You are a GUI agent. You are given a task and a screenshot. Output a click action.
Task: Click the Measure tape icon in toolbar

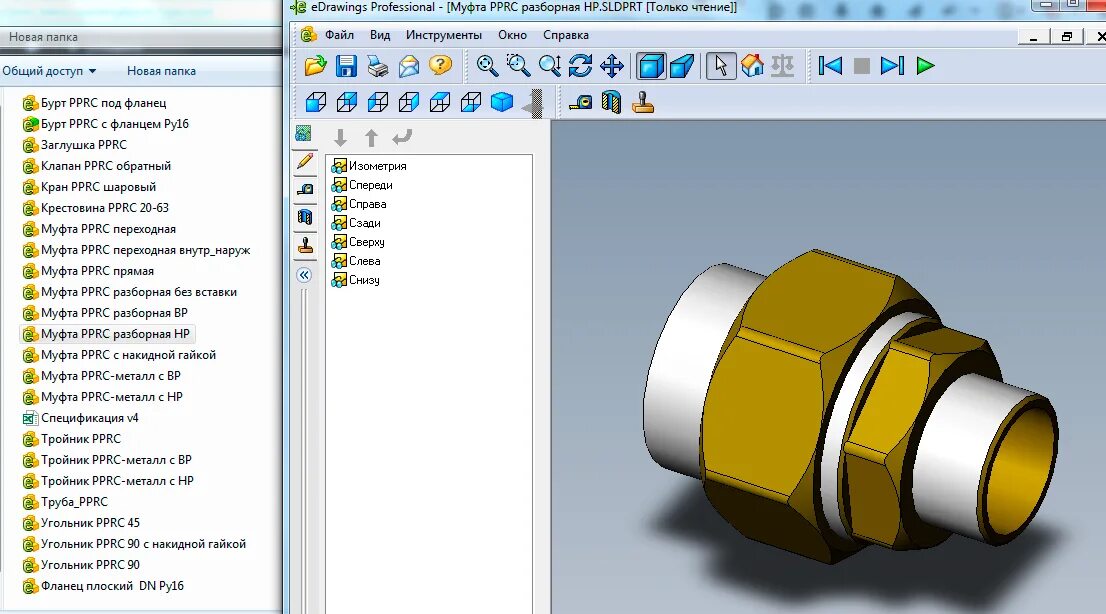click(581, 103)
